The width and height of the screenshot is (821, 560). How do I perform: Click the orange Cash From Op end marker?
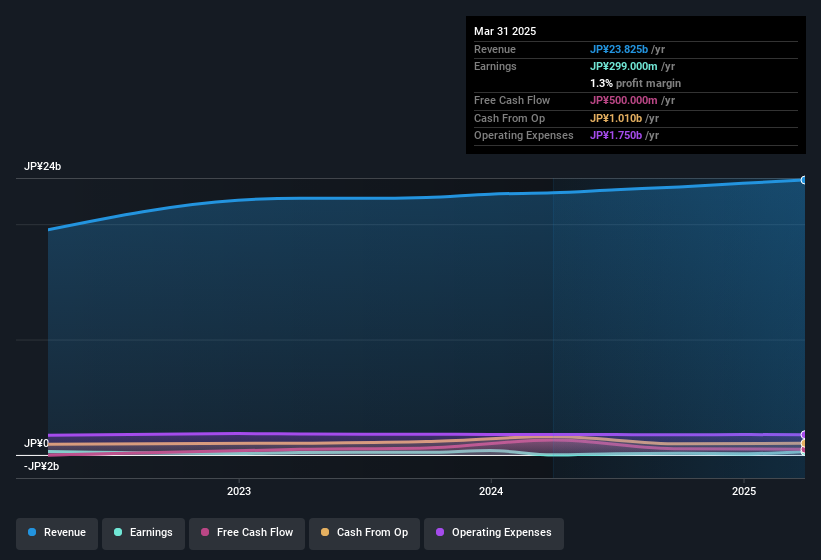tap(804, 443)
